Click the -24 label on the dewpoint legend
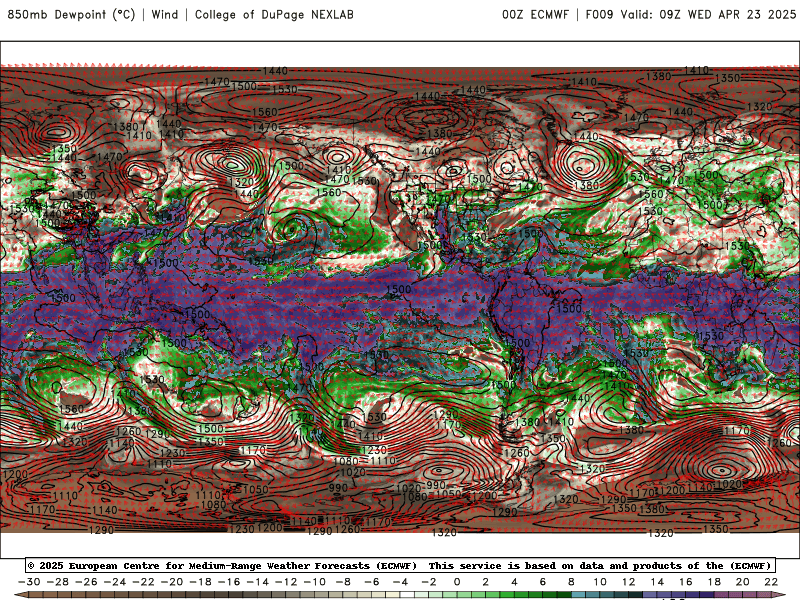 click(x=115, y=582)
